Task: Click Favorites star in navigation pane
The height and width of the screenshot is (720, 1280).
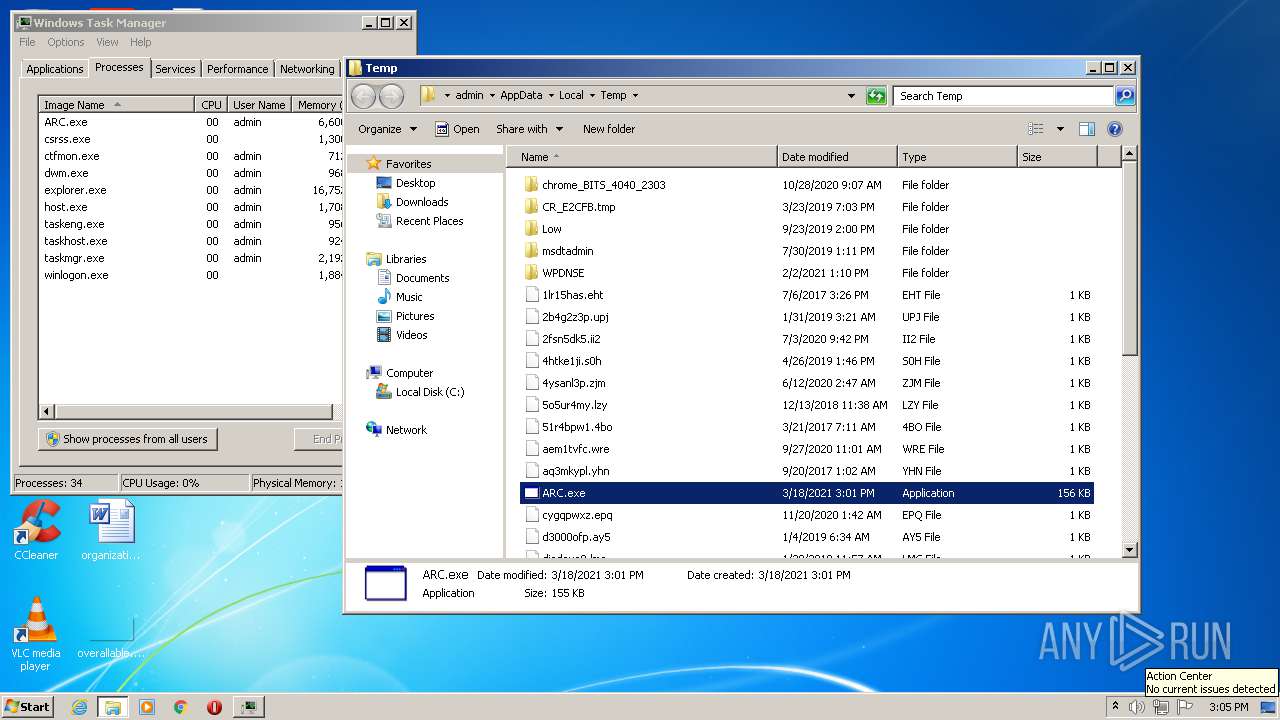Action: pos(374,163)
